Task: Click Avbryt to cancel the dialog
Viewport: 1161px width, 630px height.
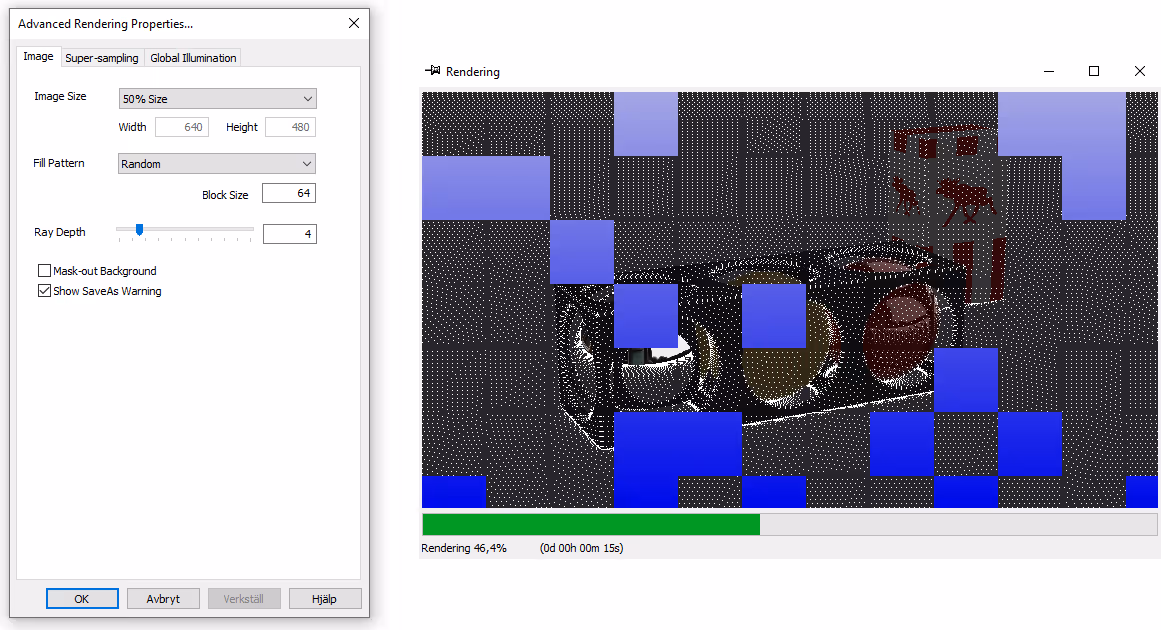Action: 163,597
